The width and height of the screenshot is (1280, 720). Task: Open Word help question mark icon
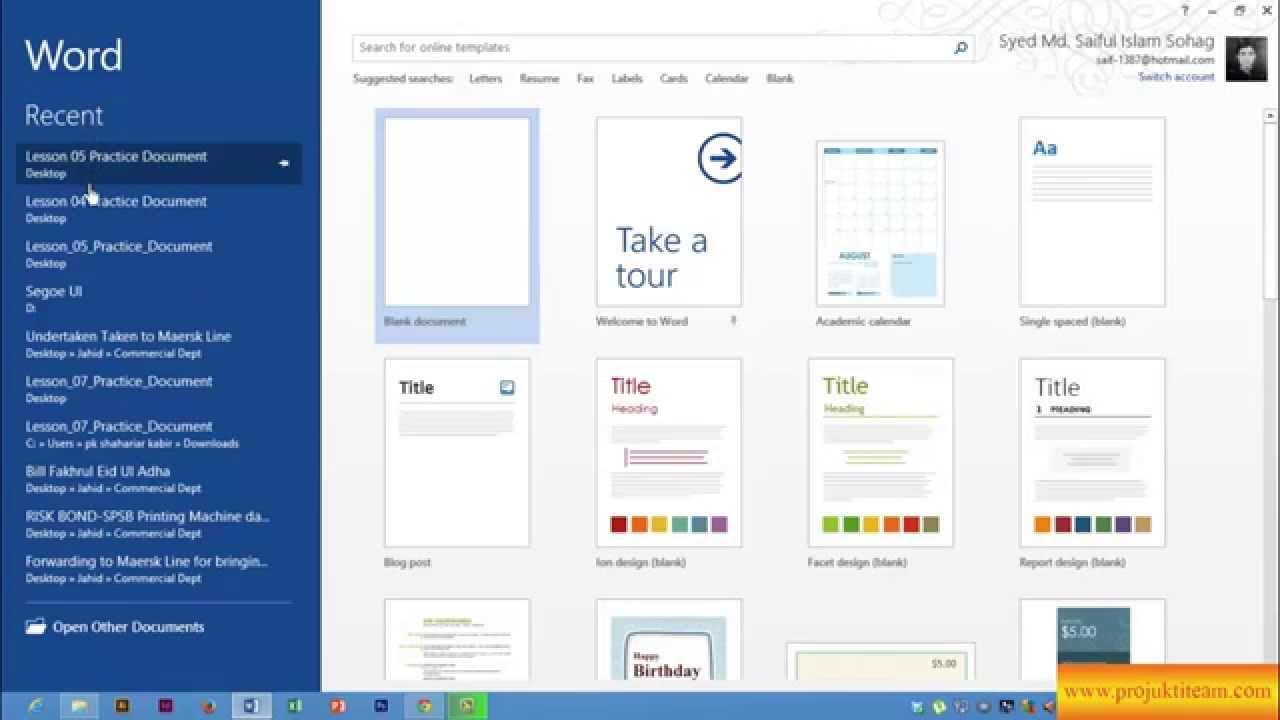click(x=1186, y=10)
